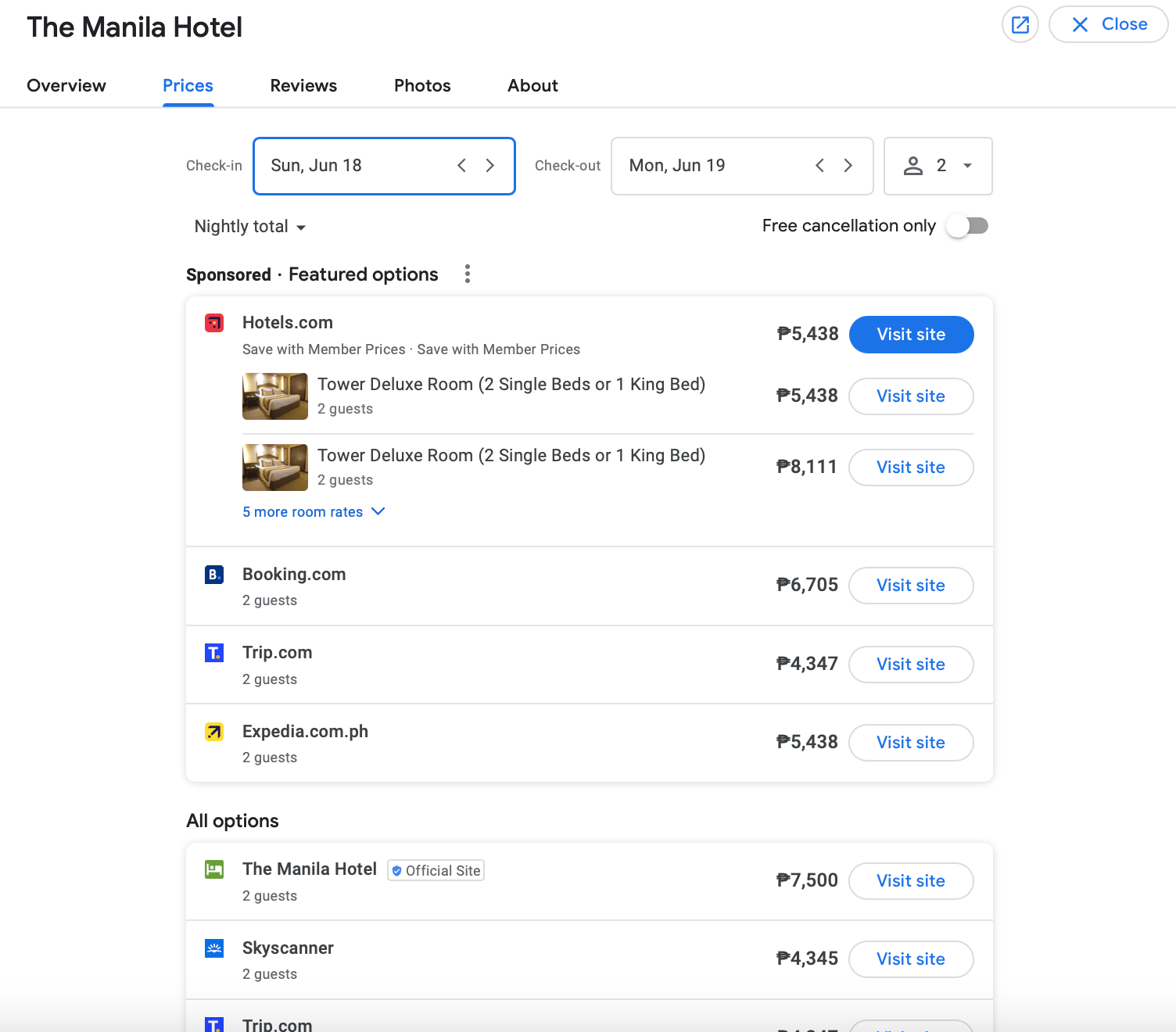Visit The Manila Hotel official site for ₱7,500
This screenshot has height=1032, width=1176.
tap(911, 881)
